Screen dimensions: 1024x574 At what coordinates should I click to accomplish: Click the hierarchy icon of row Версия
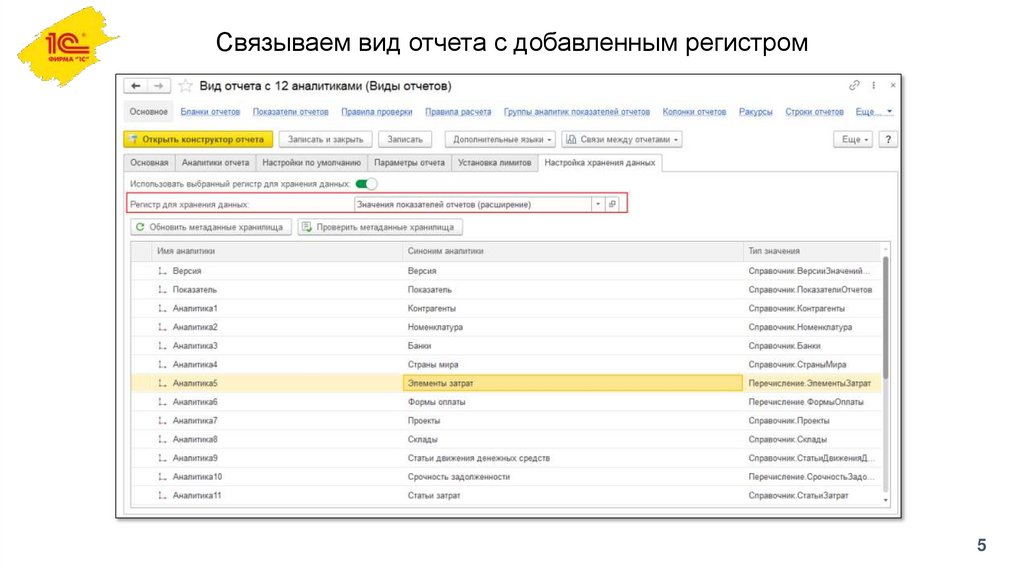162,270
